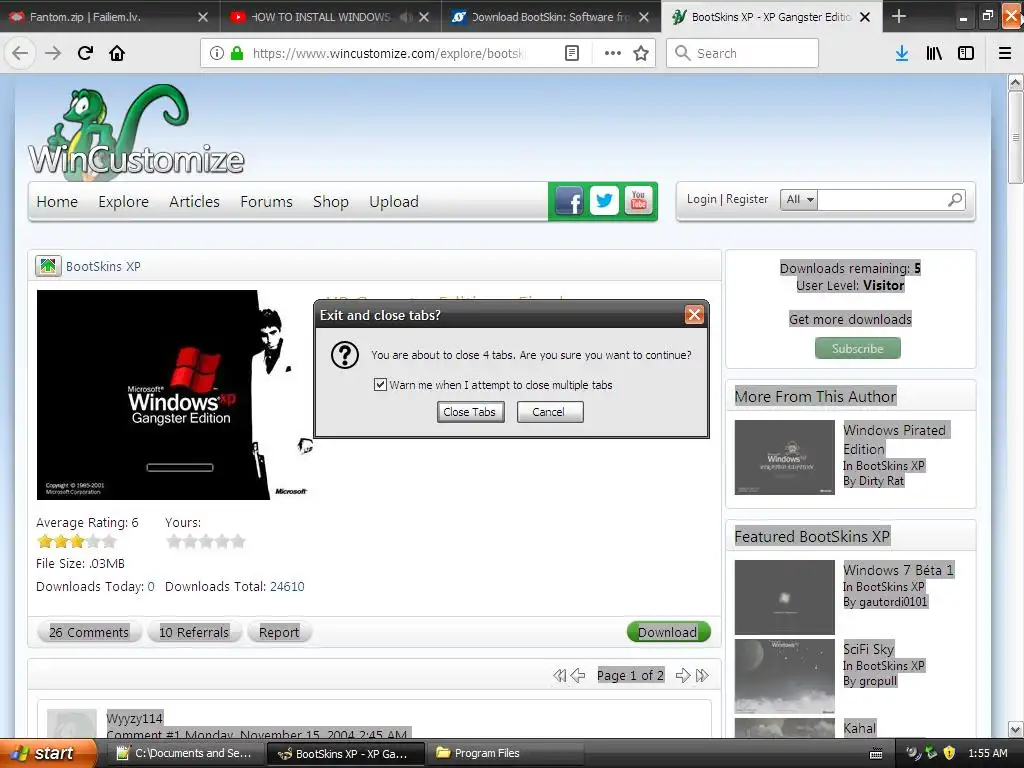
Task: Go to next comments page arrow
Action: pyautogui.click(x=683, y=675)
